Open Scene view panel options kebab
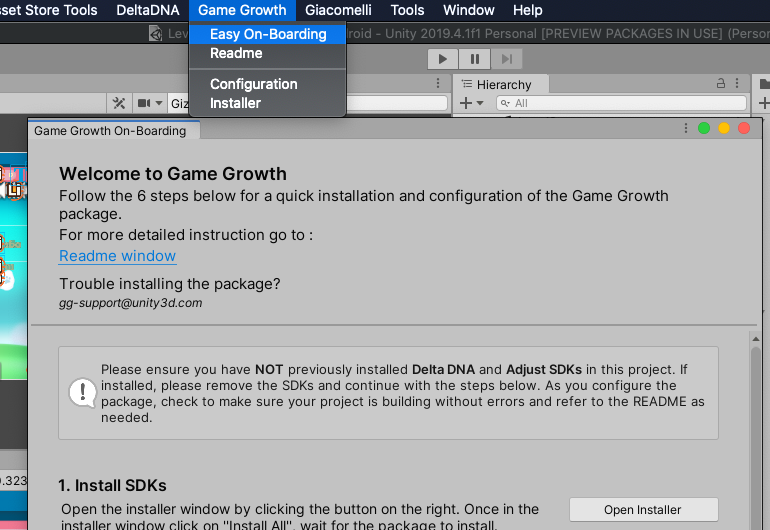The height and width of the screenshot is (530, 770). tap(438, 84)
